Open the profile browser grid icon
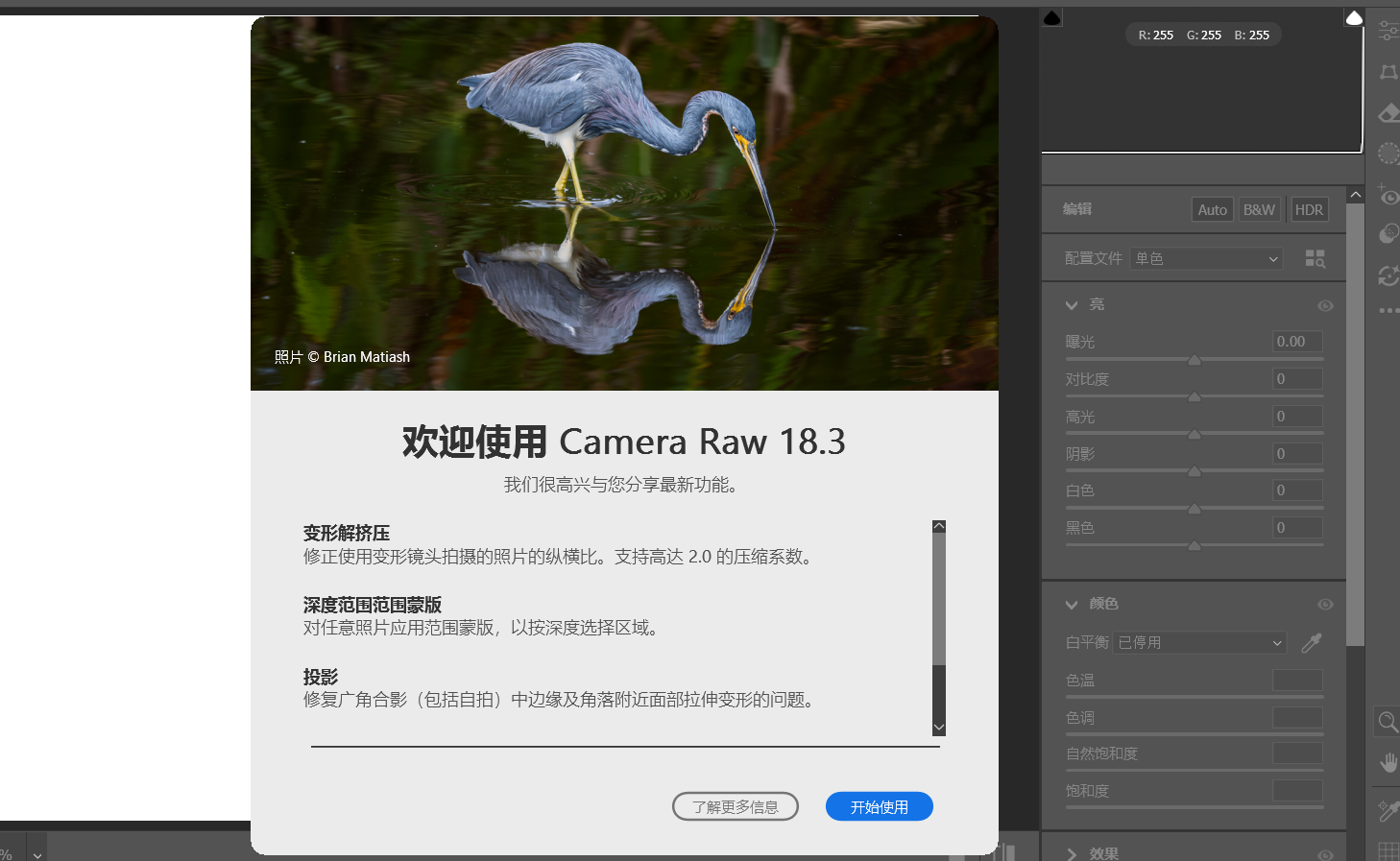This screenshot has height=861, width=1400. [x=1316, y=258]
